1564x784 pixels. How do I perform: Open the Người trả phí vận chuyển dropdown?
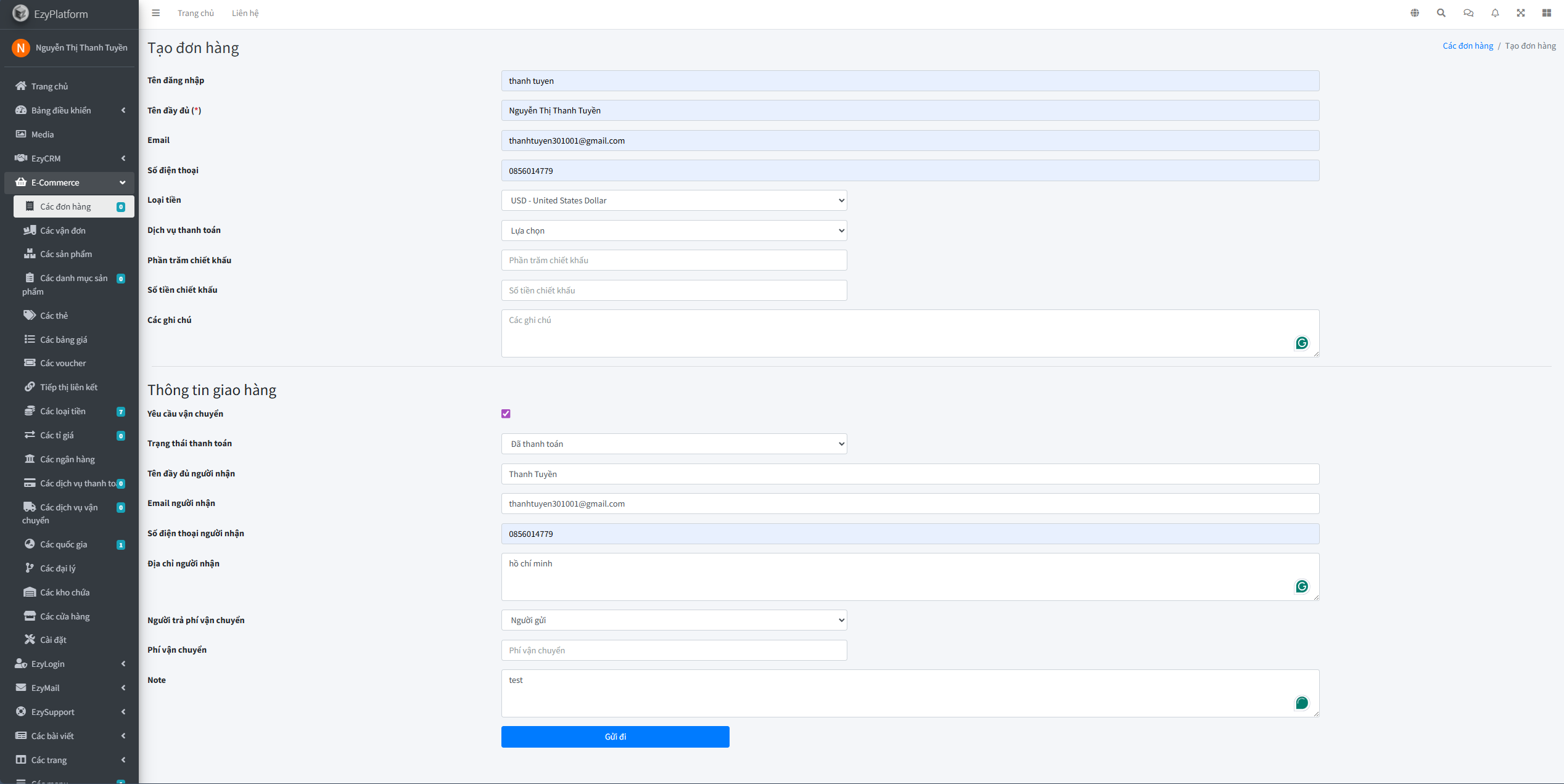(673, 620)
